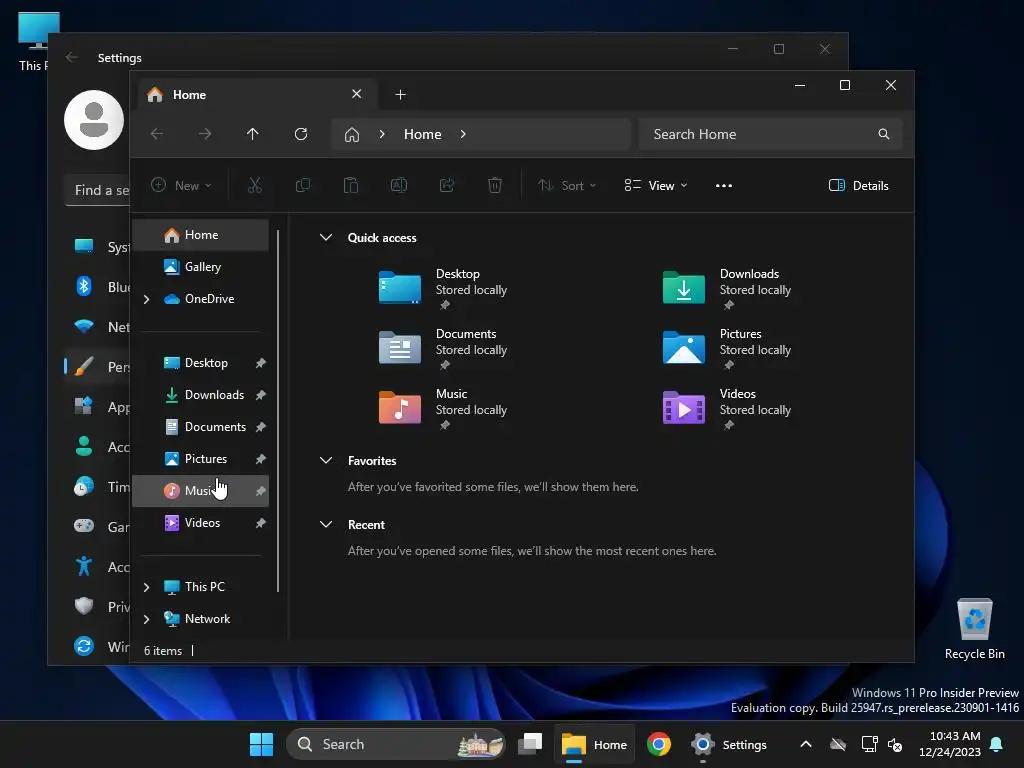Click the Rename icon in toolbar
This screenshot has height=768, width=1024.
click(x=398, y=185)
